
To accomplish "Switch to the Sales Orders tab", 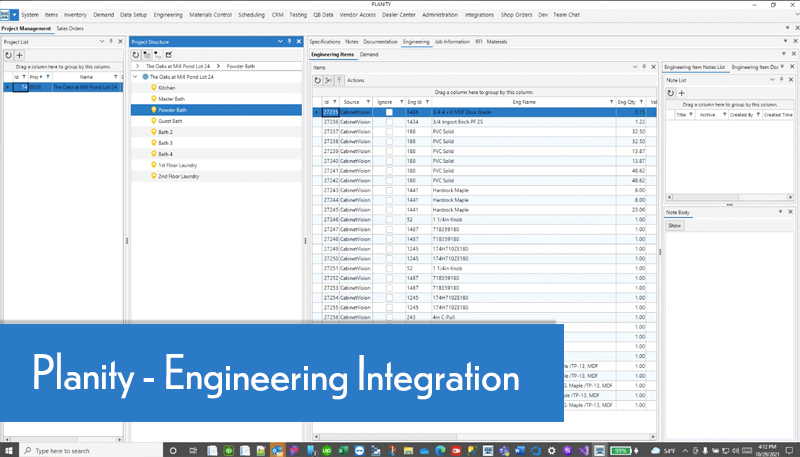I will [70, 29].
